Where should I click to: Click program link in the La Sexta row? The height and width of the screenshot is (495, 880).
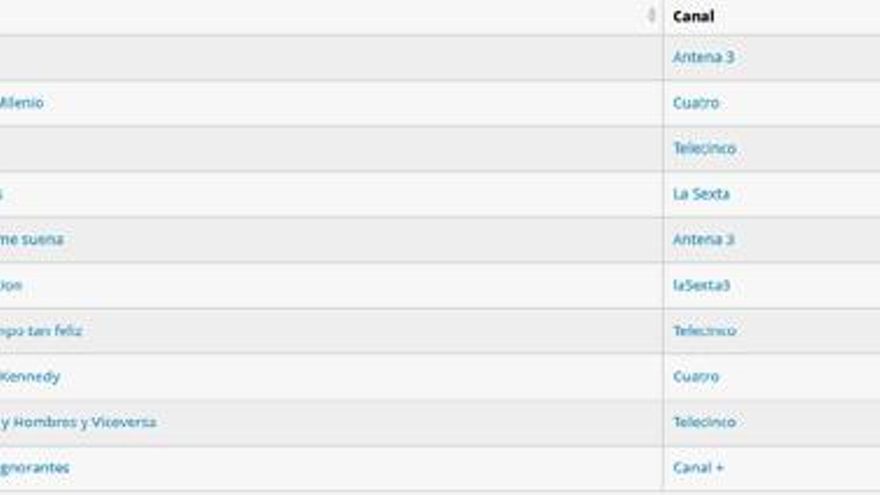(x=2, y=194)
